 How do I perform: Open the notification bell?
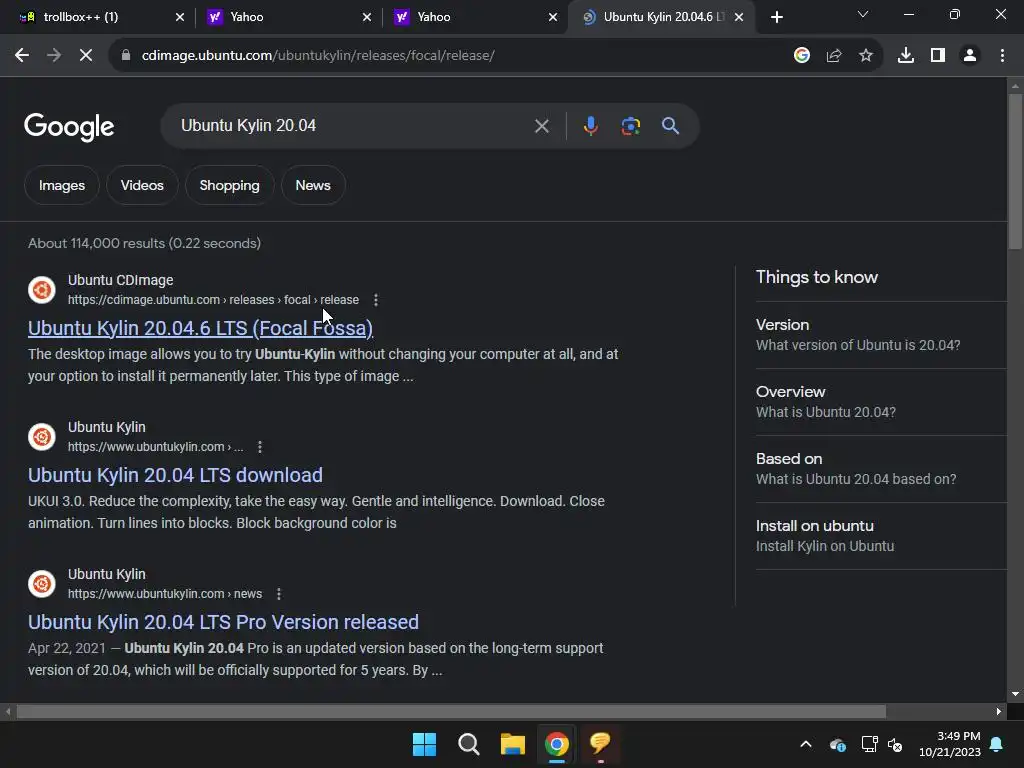(997, 744)
